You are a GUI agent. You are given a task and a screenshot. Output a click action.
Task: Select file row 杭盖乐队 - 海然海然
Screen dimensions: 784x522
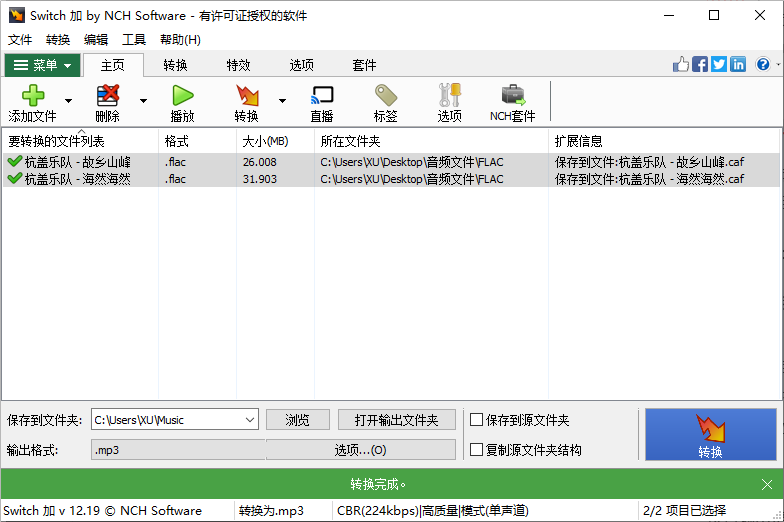point(391,178)
